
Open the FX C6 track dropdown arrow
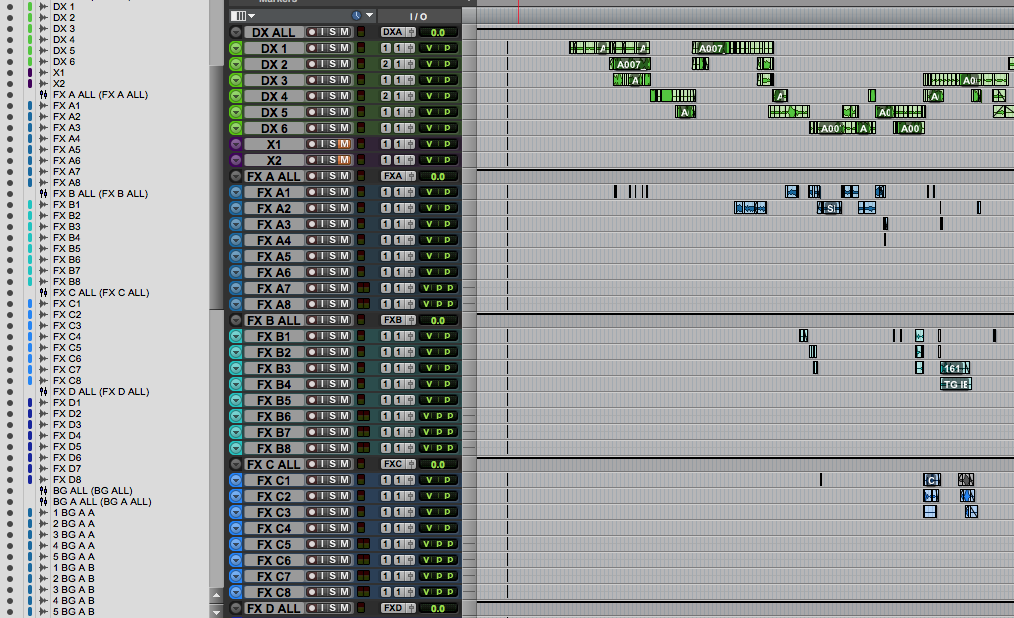pyautogui.click(x=236, y=560)
